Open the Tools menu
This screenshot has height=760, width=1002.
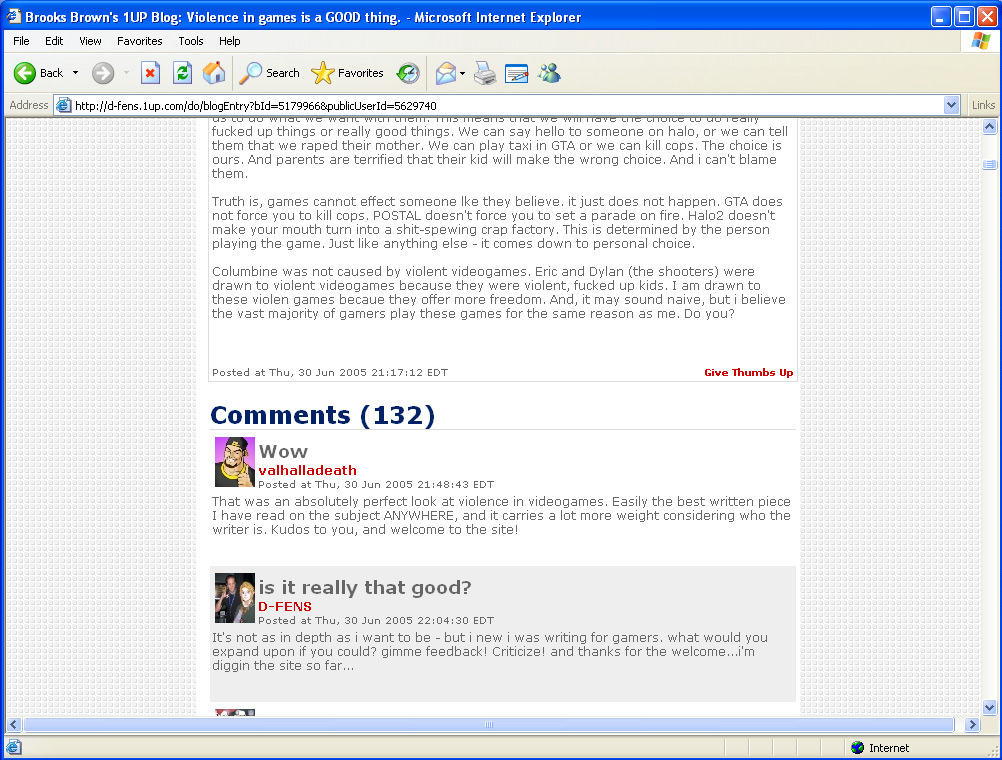(x=190, y=41)
